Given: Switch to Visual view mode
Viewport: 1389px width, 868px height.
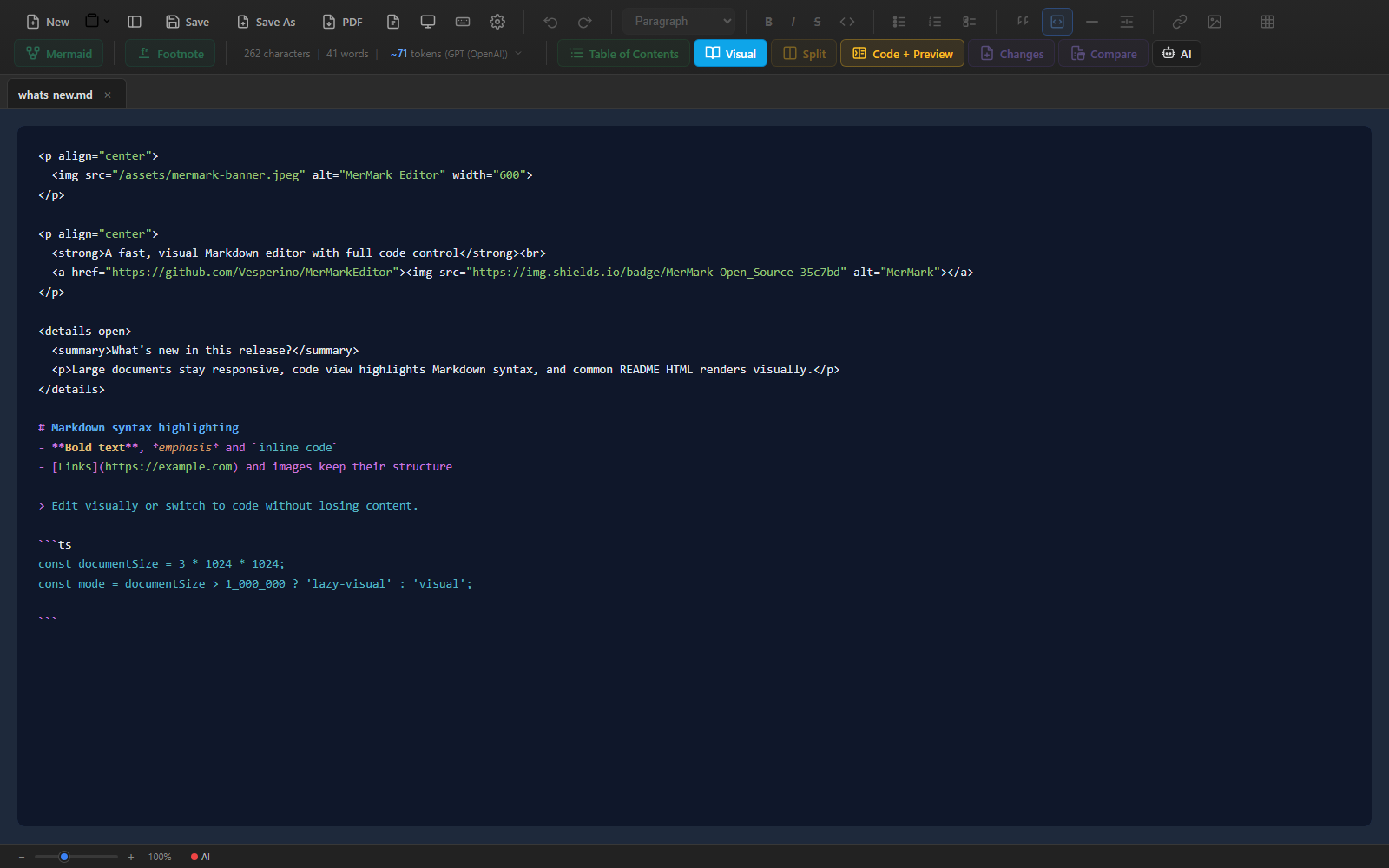Looking at the screenshot, I should click(x=730, y=54).
